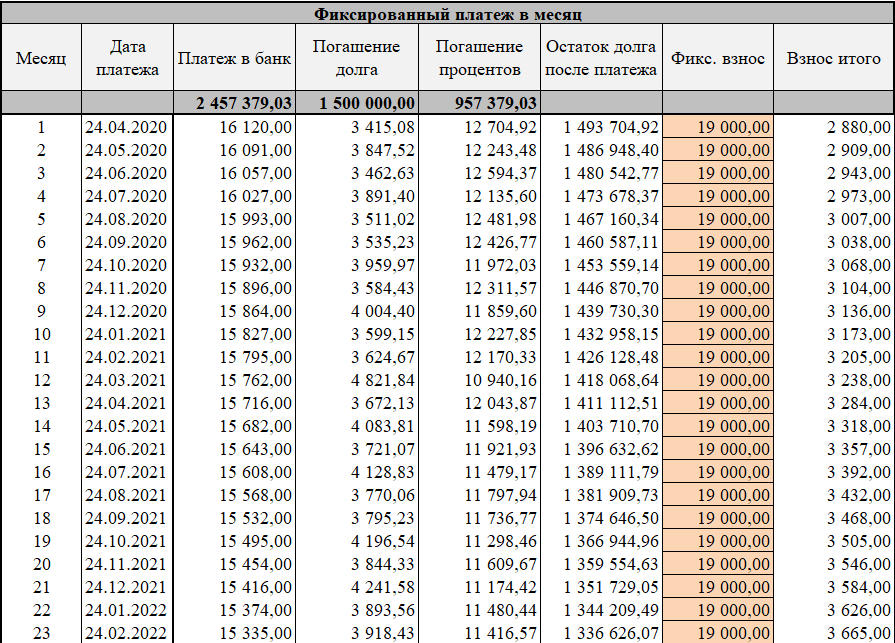
Task: Select date cell 24.07.2021
Action: (x=127, y=472)
